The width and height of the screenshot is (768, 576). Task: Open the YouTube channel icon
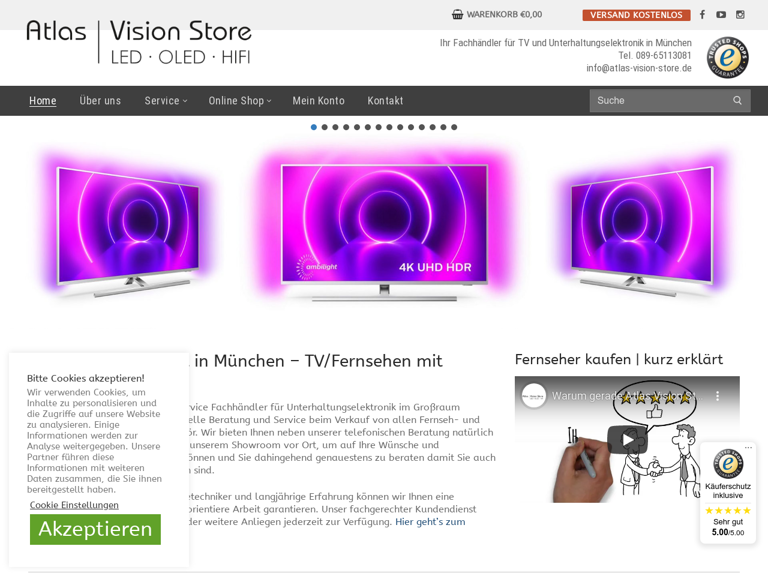pos(721,15)
